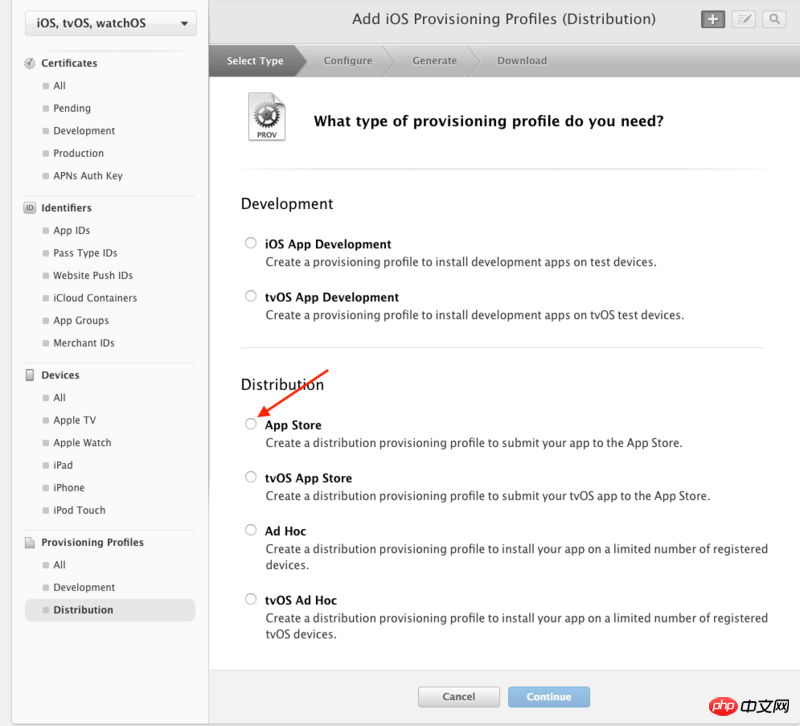Open Website Push IDs
The width and height of the screenshot is (800, 726).
[93, 276]
